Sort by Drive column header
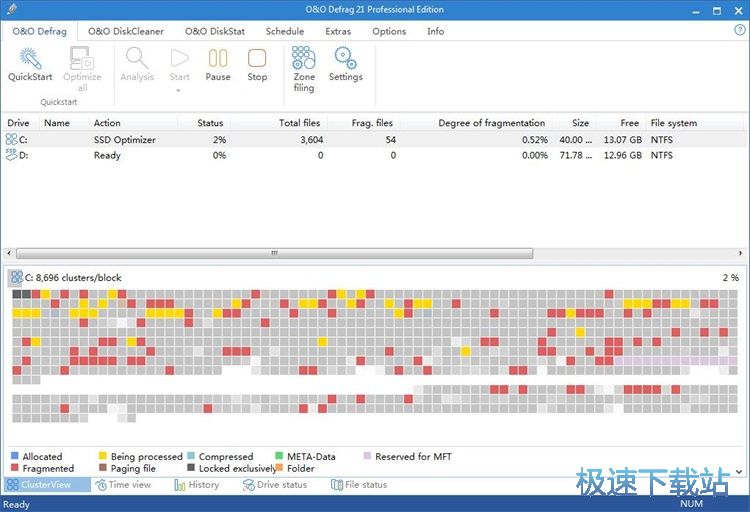This screenshot has width=750, height=512. tap(20, 122)
